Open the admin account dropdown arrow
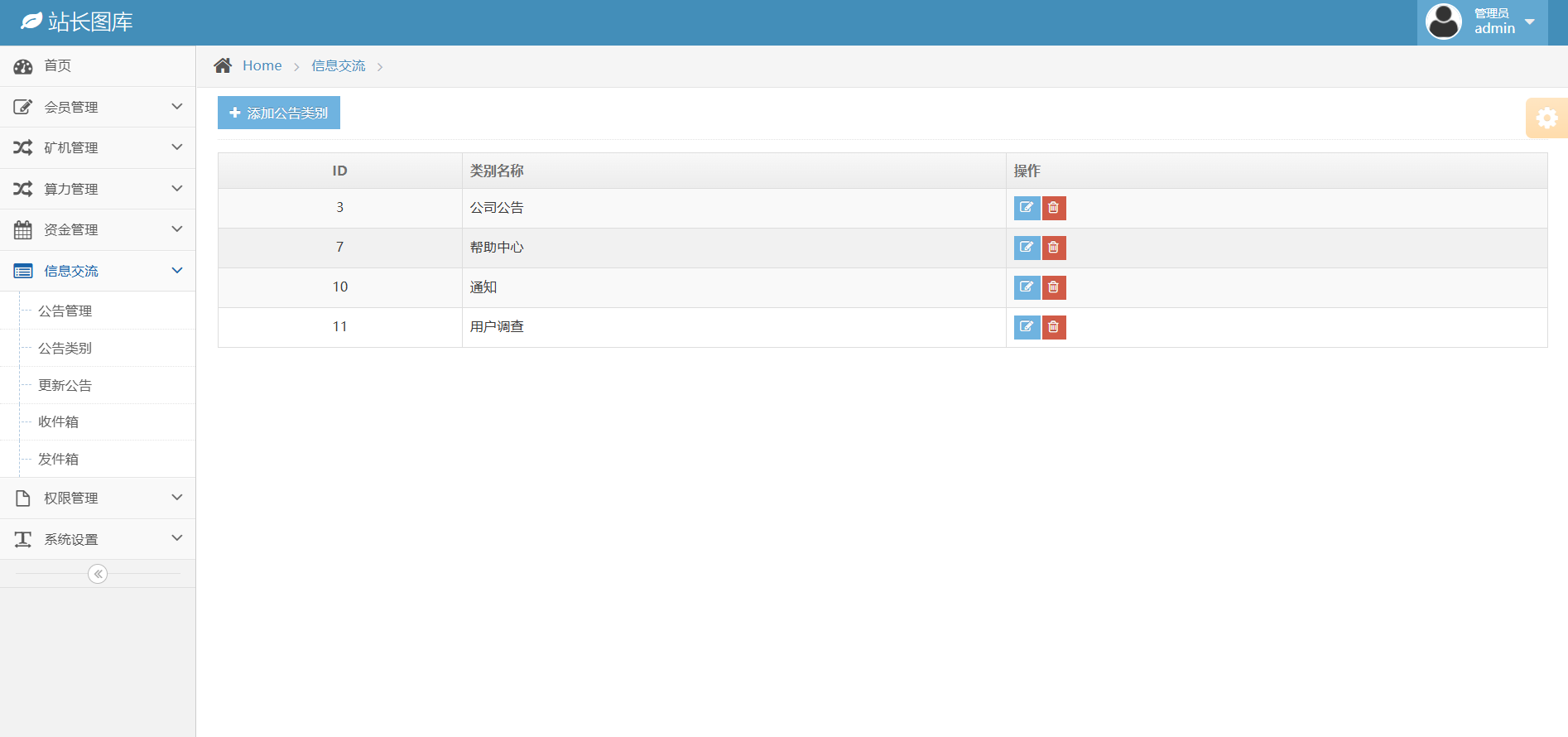The height and width of the screenshot is (737, 1568). 1530,22
